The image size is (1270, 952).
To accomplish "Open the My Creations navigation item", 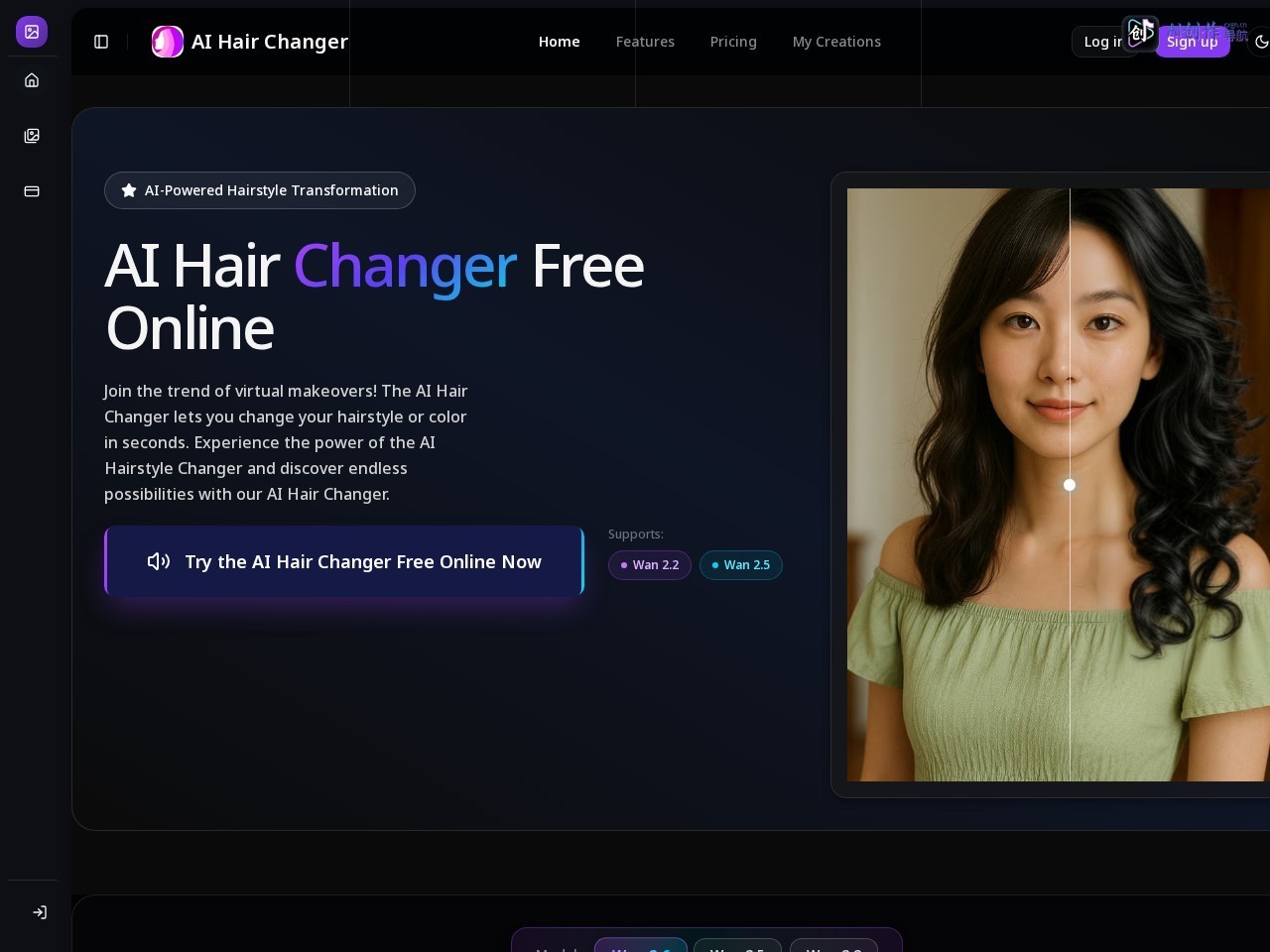I will [836, 42].
